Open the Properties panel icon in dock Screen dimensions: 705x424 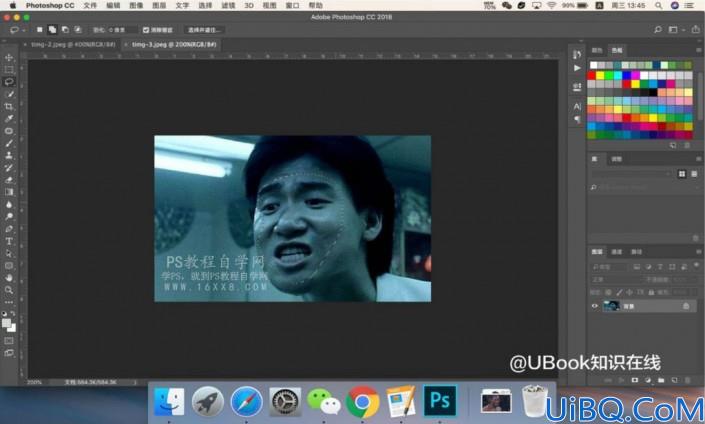click(x=577, y=87)
